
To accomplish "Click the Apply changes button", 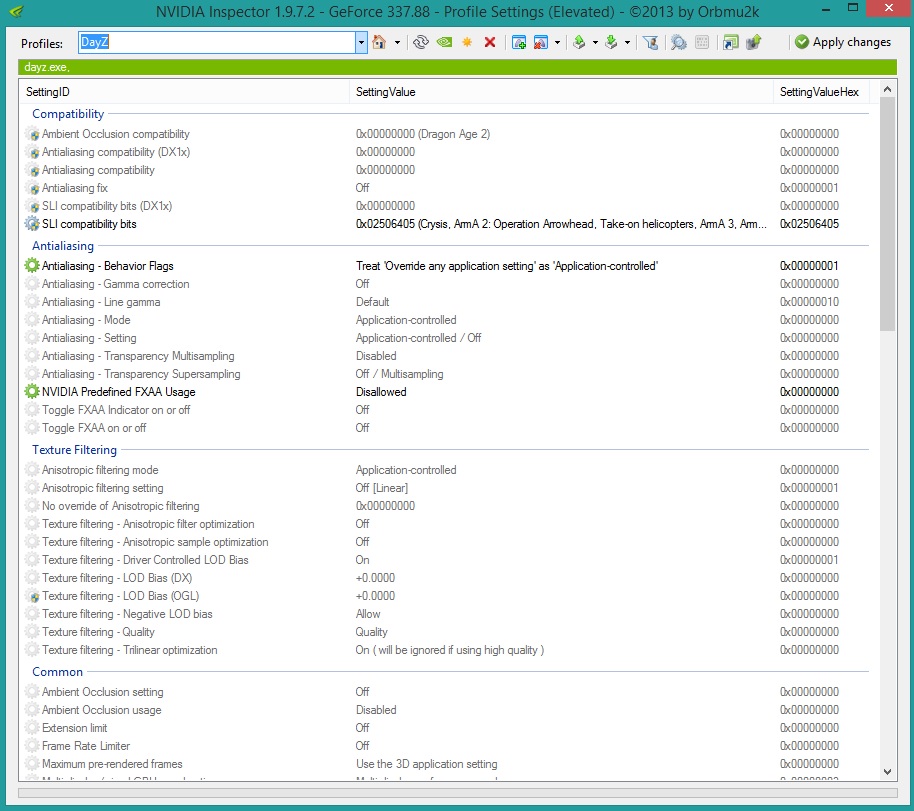I will pyautogui.click(x=843, y=42).
